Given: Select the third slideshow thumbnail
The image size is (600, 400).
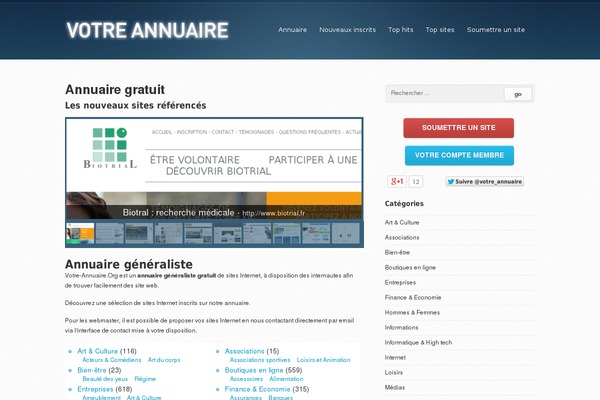Looking at the screenshot, I should pyautogui.click(x=139, y=233).
